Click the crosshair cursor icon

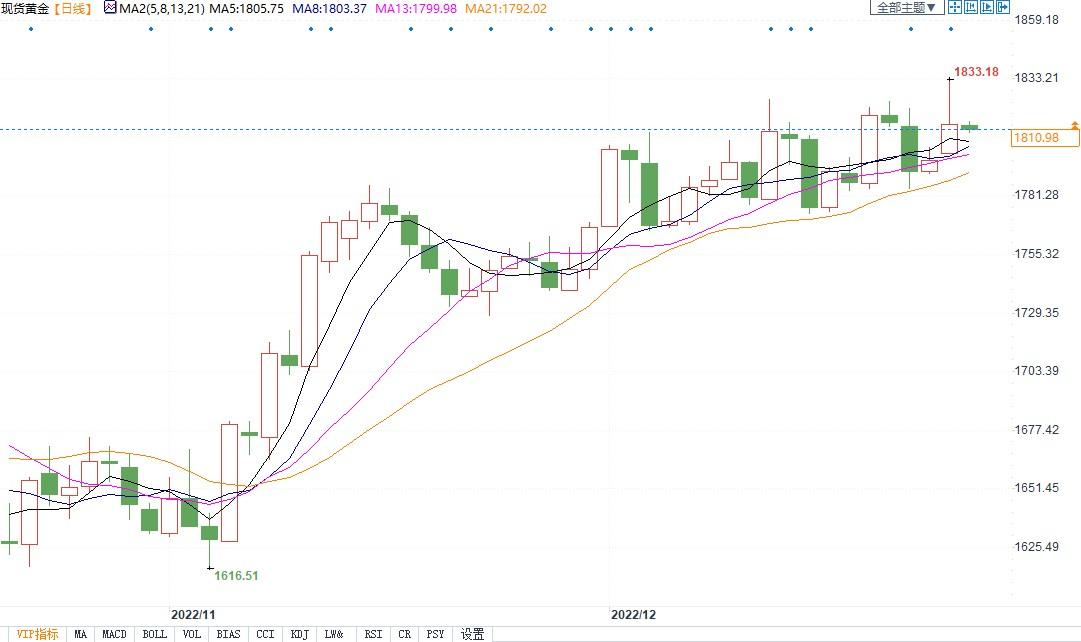[x=955, y=8]
